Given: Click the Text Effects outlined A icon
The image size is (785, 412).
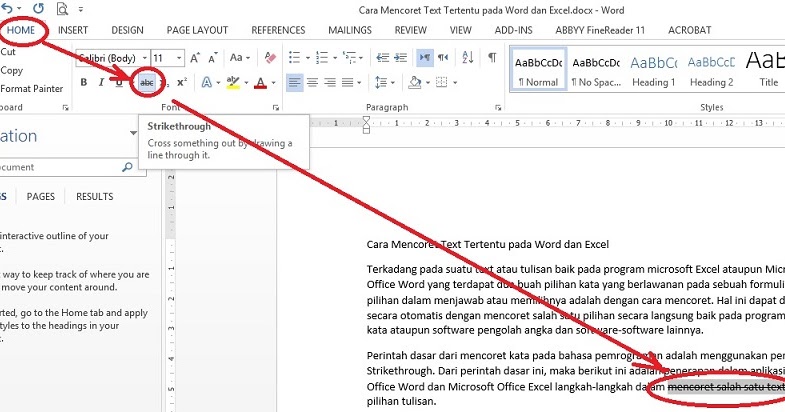Looking at the screenshot, I should [x=206, y=82].
